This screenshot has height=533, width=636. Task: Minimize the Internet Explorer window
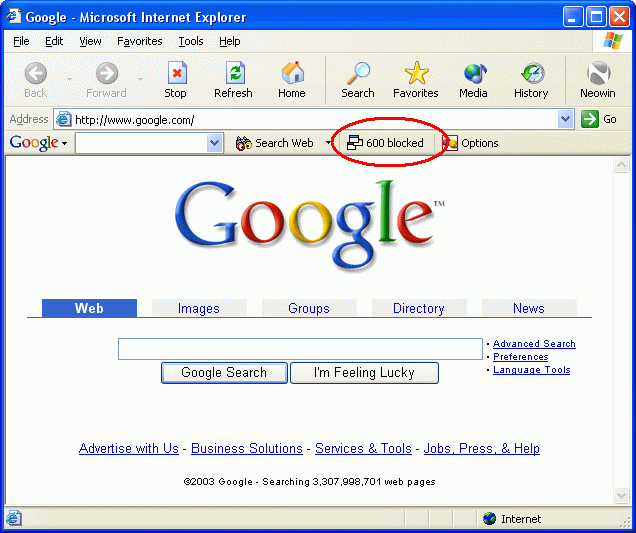(x=573, y=17)
